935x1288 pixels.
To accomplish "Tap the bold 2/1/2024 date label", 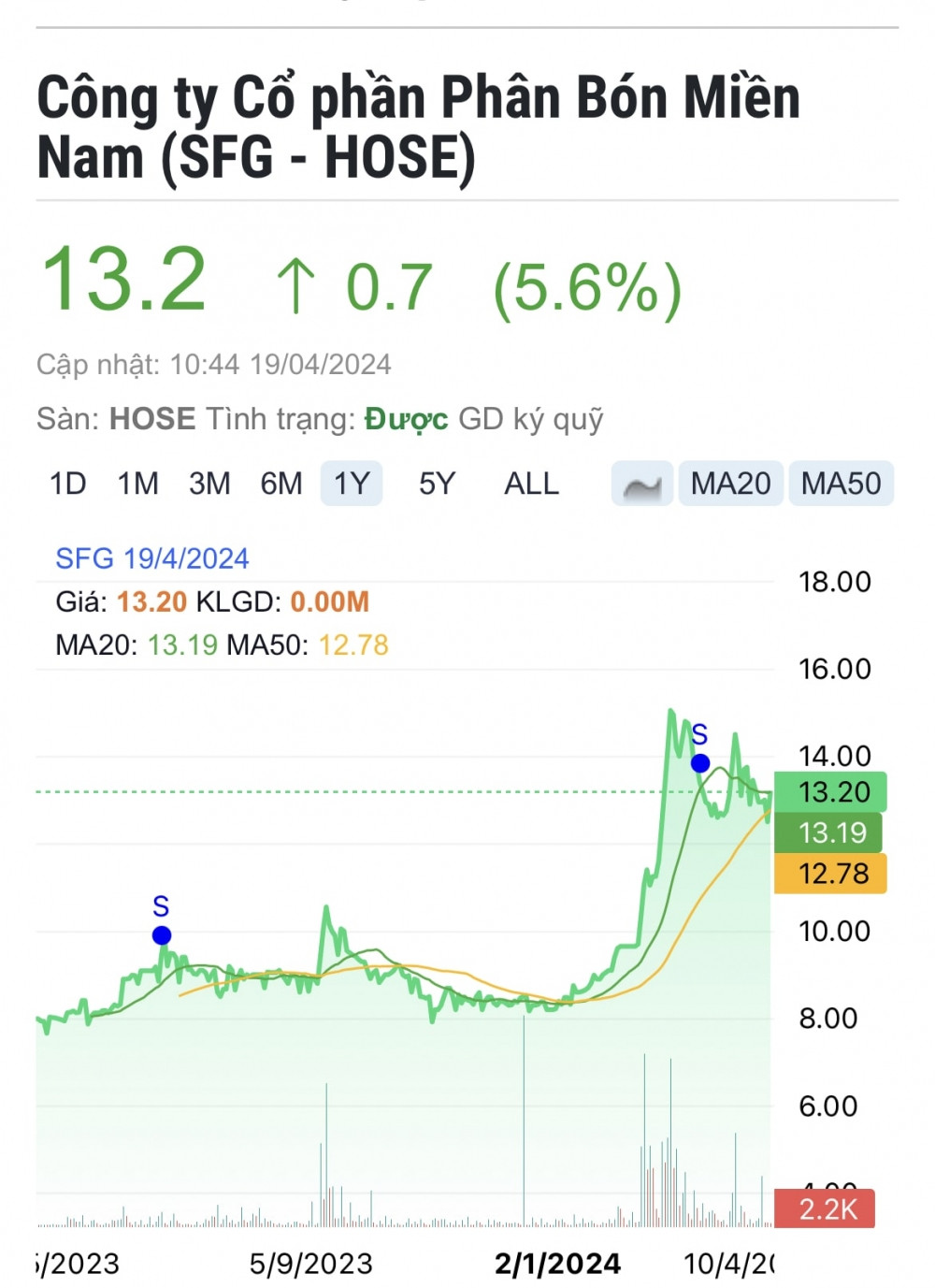I will (557, 1264).
